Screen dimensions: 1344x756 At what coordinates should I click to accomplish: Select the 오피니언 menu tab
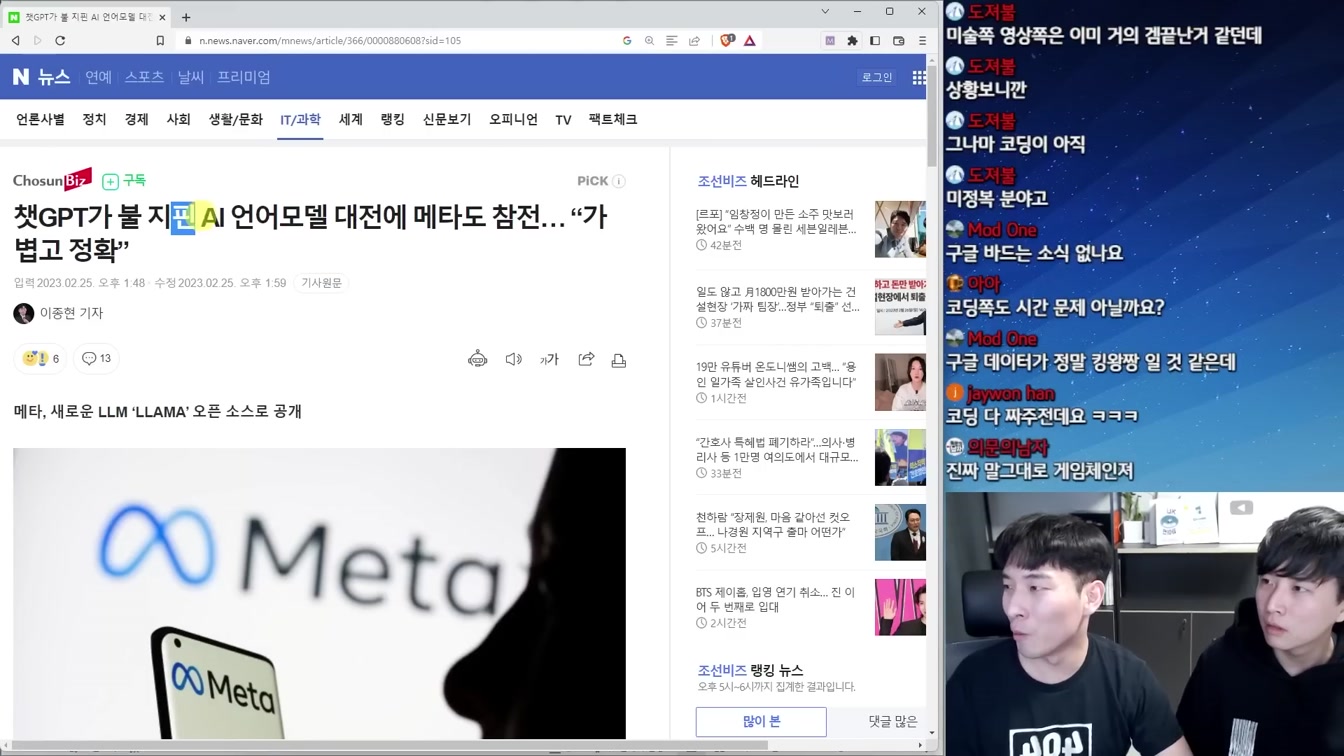[x=513, y=119]
